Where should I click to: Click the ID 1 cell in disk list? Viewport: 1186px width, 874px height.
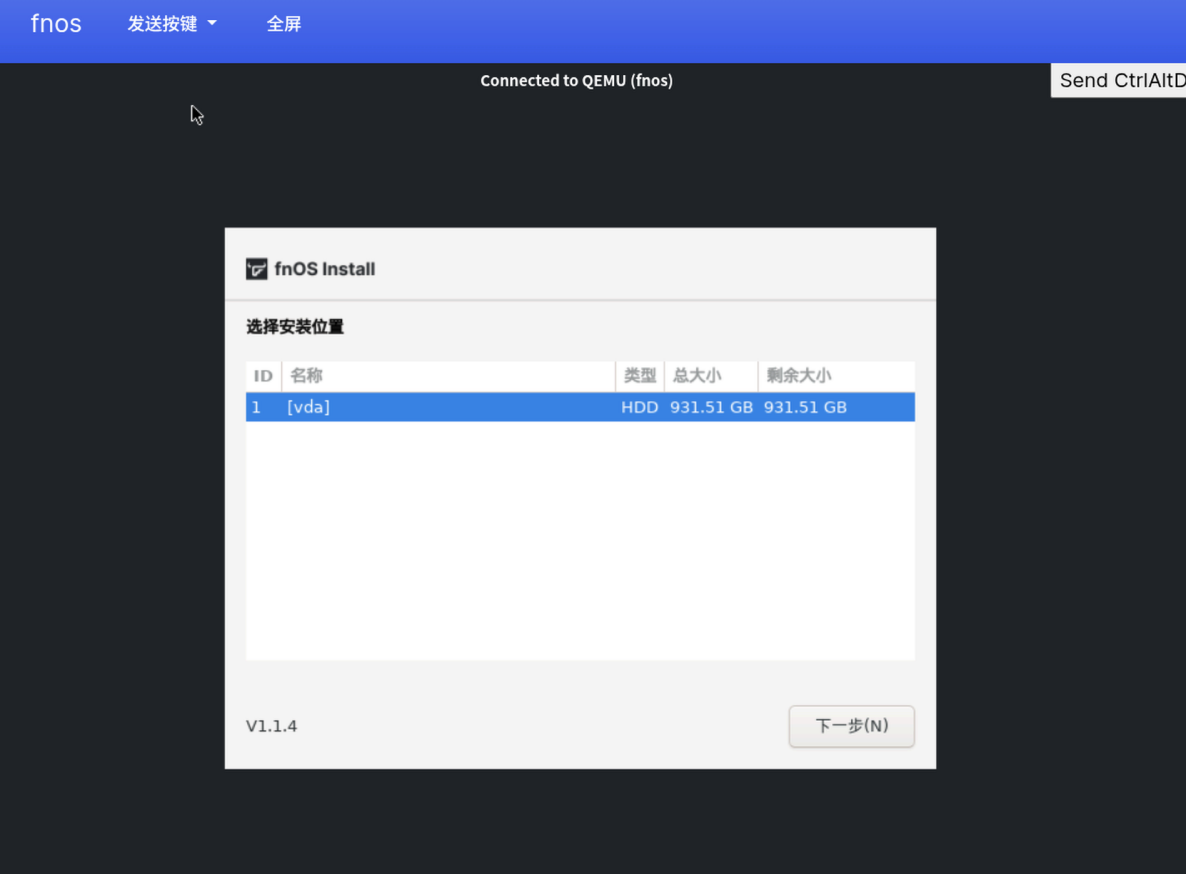point(256,407)
